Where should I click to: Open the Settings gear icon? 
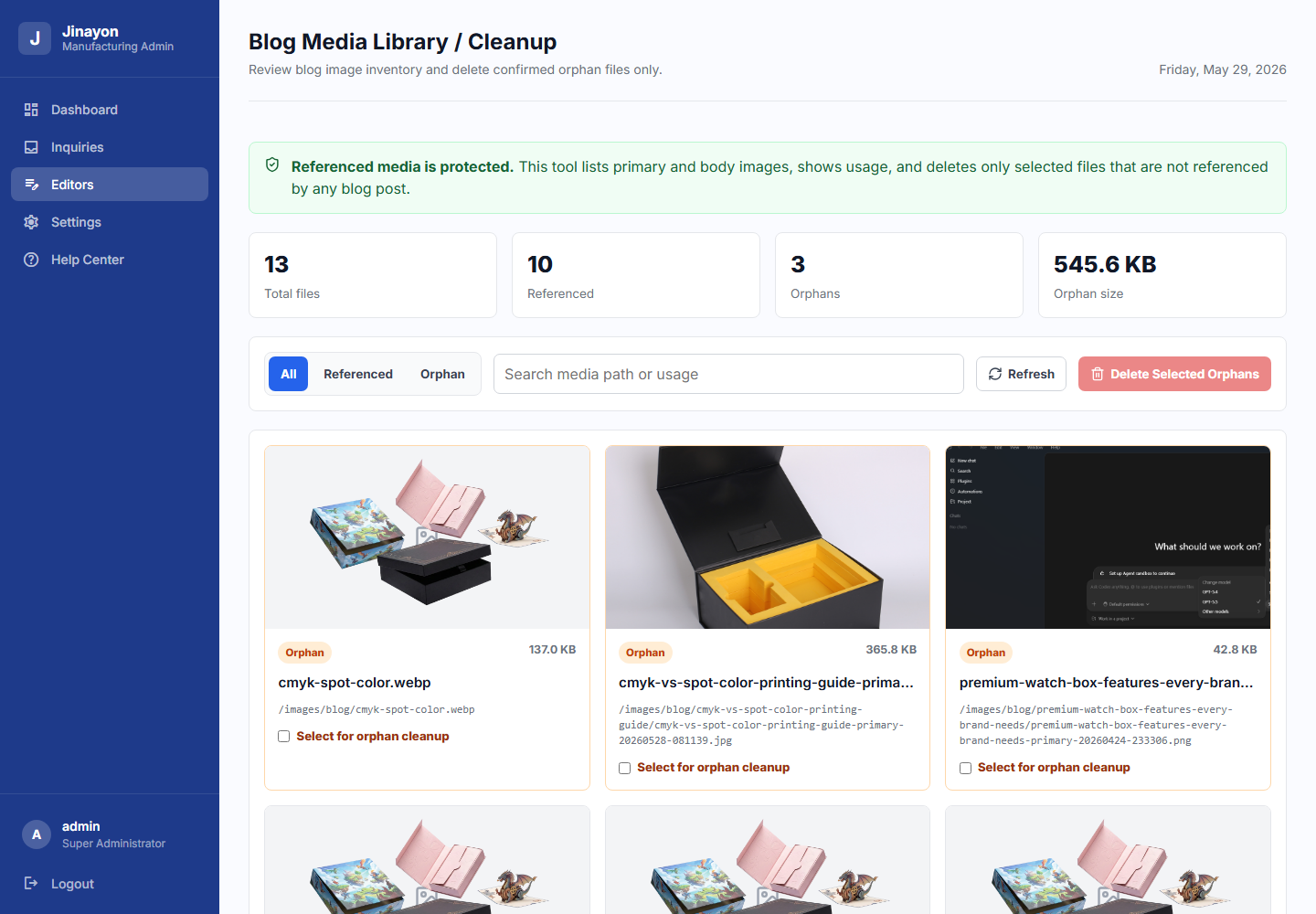(x=31, y=222)
